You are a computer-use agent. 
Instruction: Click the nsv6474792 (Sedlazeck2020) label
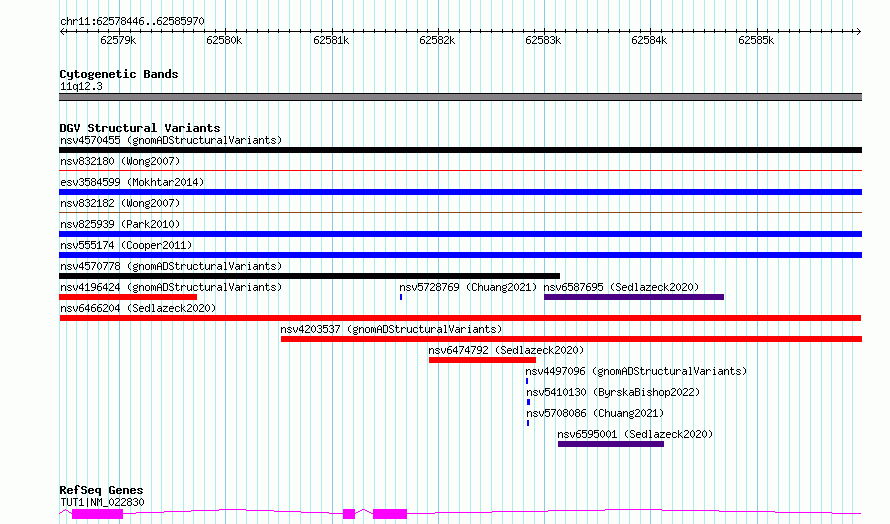[x=506, y=350]
